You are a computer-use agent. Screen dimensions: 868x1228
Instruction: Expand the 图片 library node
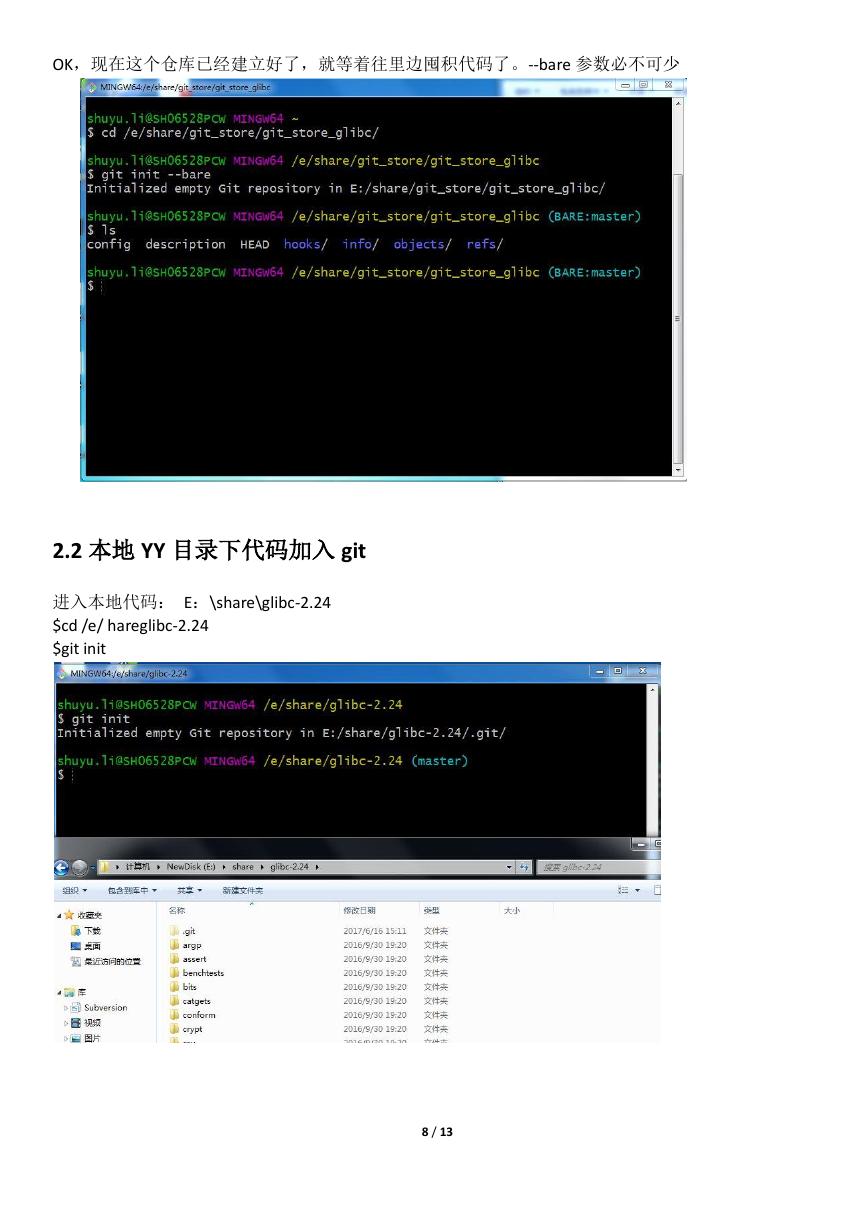[66, 1038]
